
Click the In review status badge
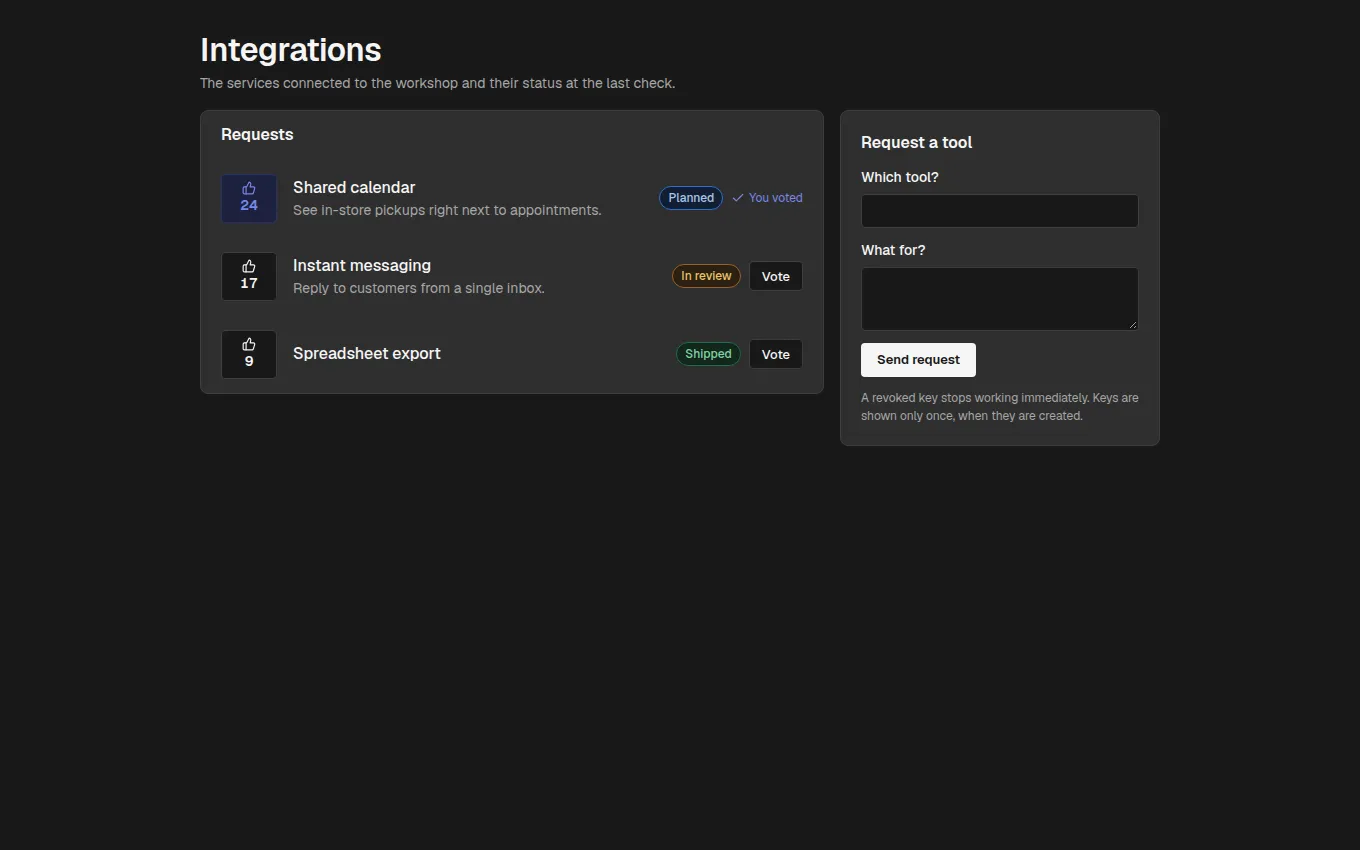pos(706,276)
